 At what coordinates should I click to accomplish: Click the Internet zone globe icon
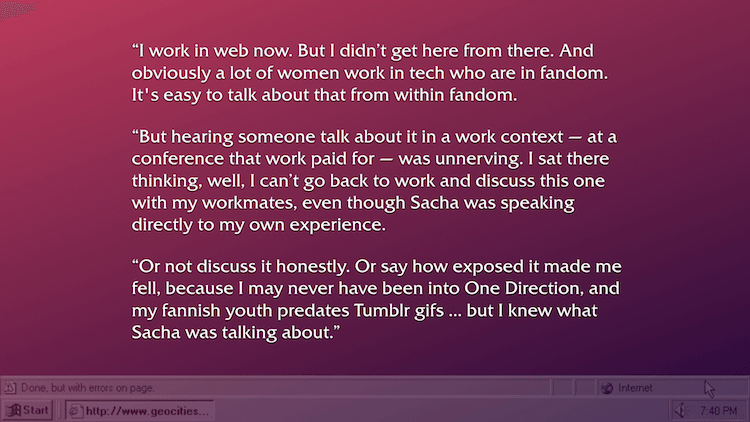click(x=607, y=387)
